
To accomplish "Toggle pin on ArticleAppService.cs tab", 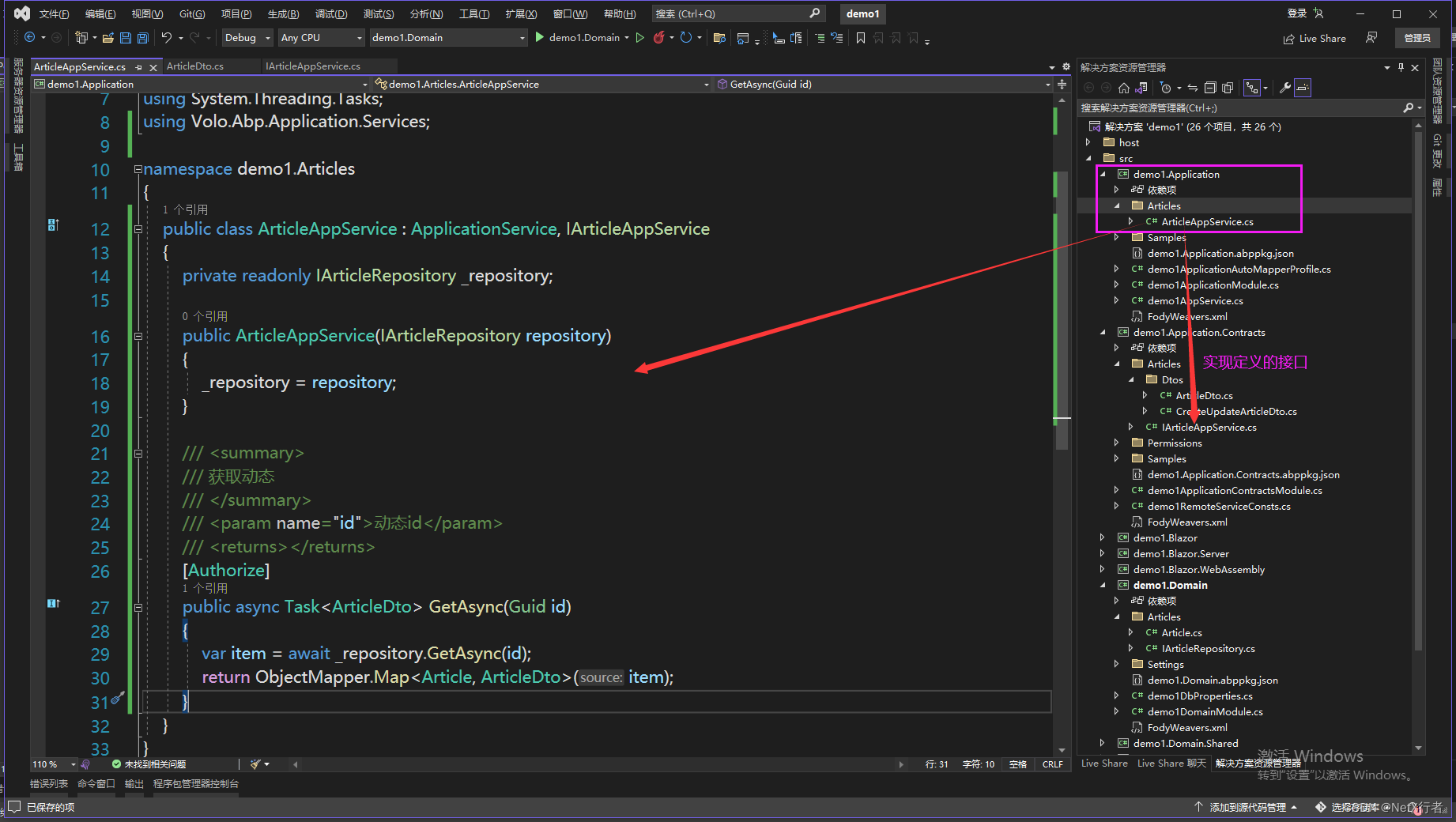I will pyautogui.click(x=139, y=67).
